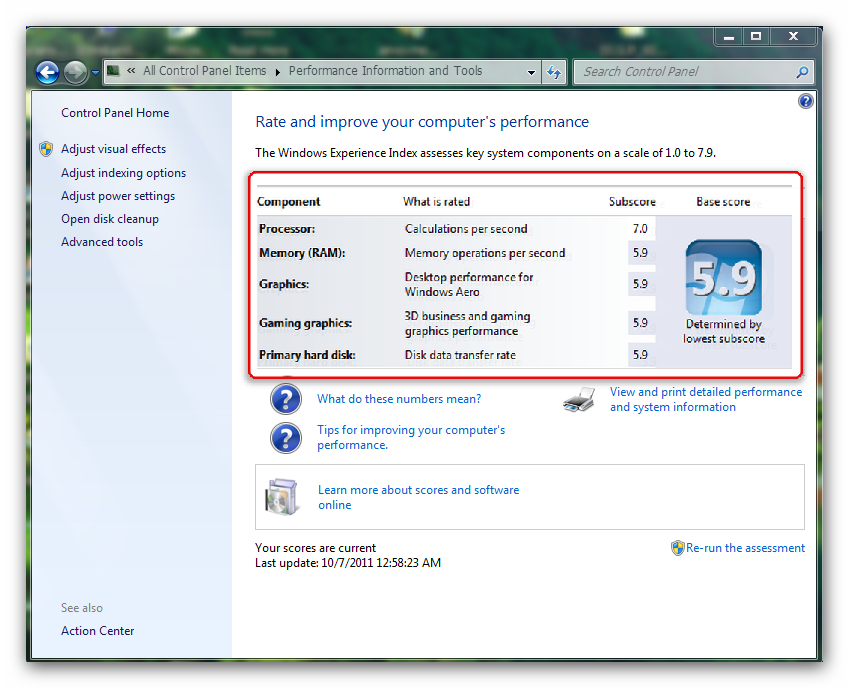Select 'Performance Information and Tools' breadcrumb

[385, 71]
